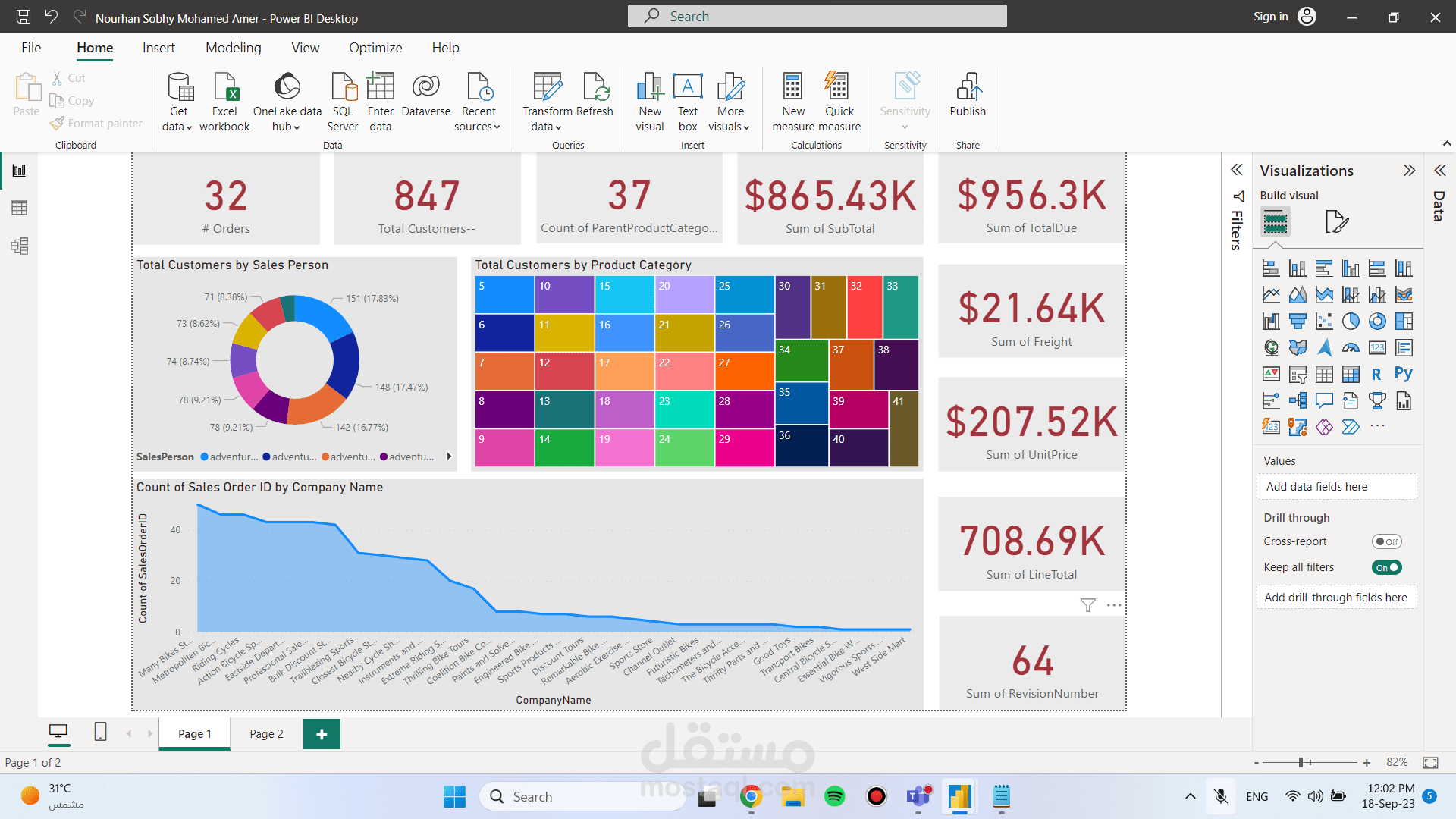This screenshot has height=819, width=1456.
Task: Select the Azure map arrow visual
Action: click(1324, 348)
